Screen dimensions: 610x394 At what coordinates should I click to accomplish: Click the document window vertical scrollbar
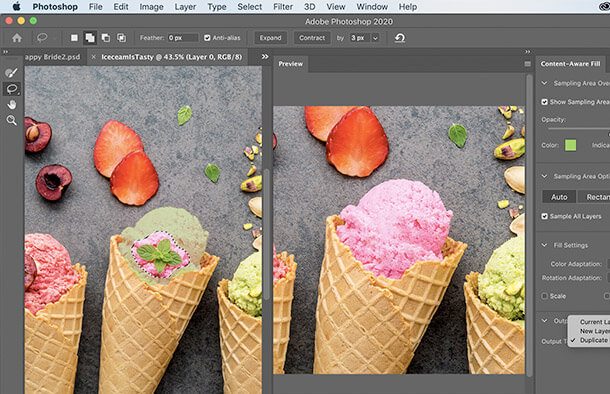[x=266, y=235]
